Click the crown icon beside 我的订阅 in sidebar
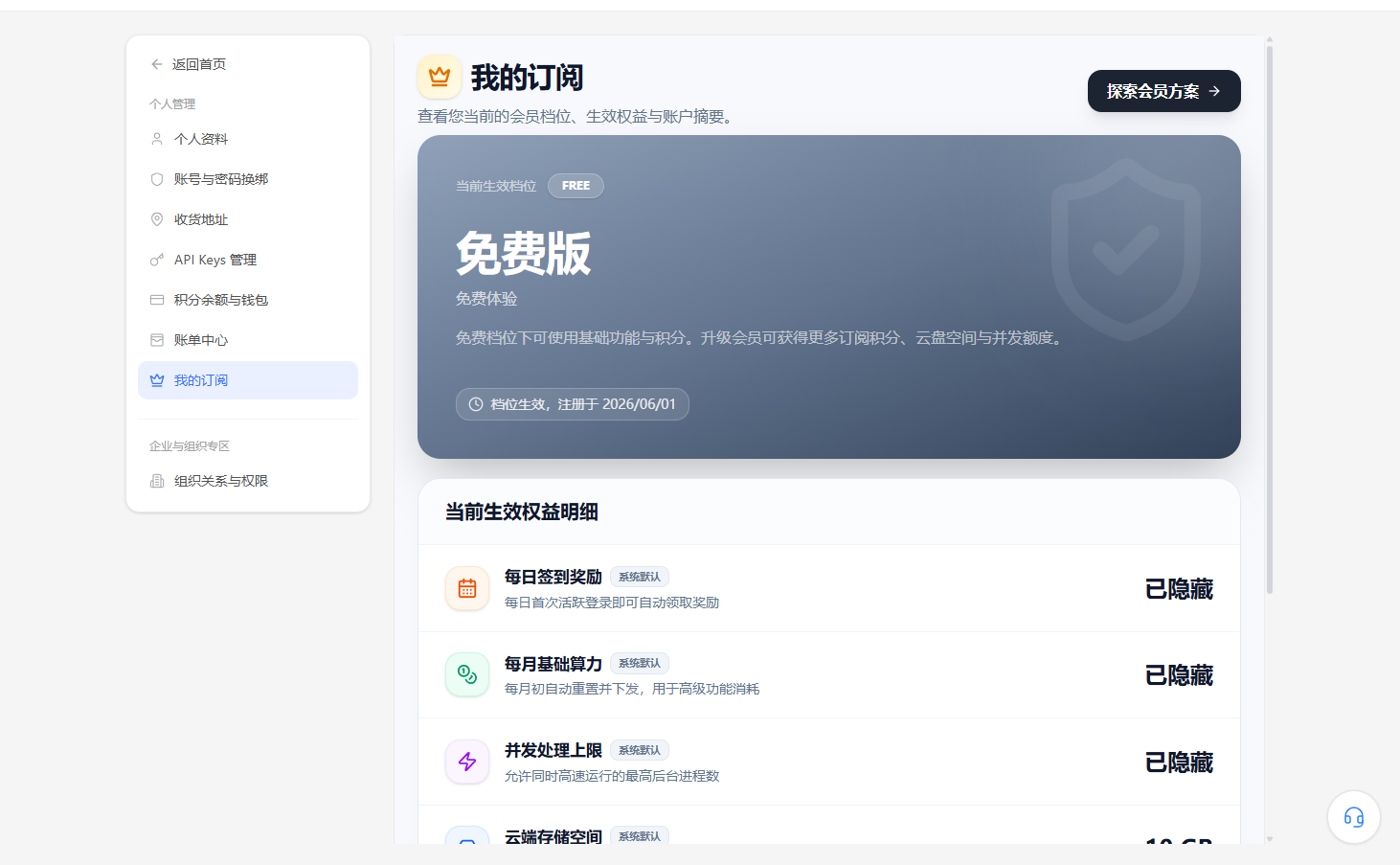 point(157,380)
